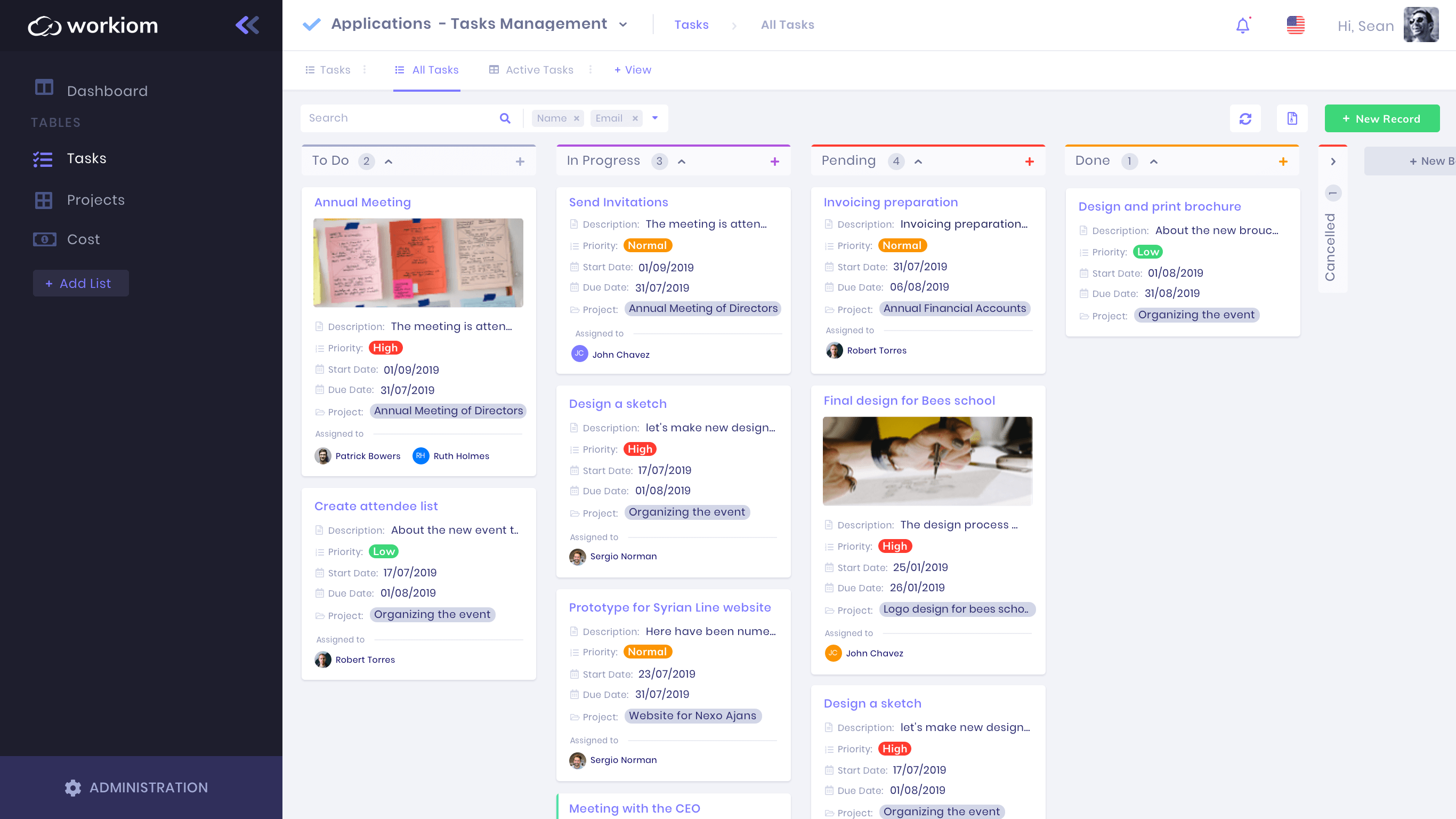The width and height of the screenshot is (1456, 819).
Task: Collapse the Done column
Action: (1154, 162)
